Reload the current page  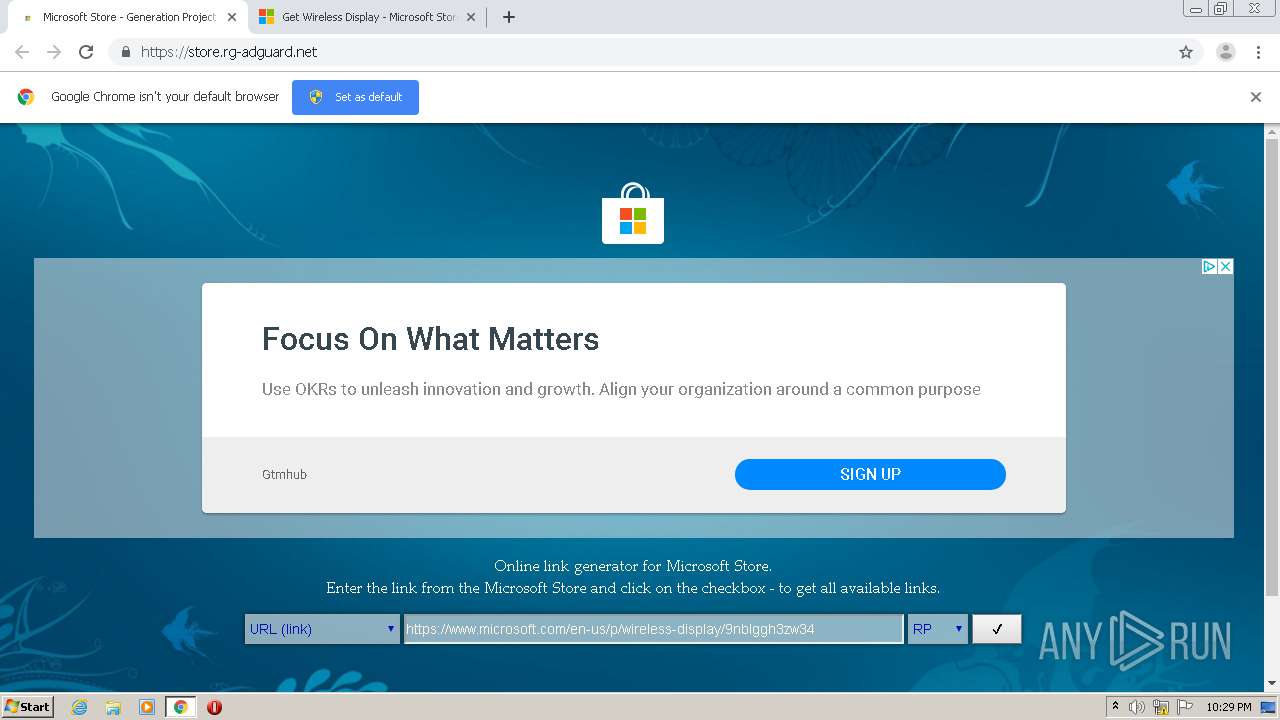pos(86,52)
